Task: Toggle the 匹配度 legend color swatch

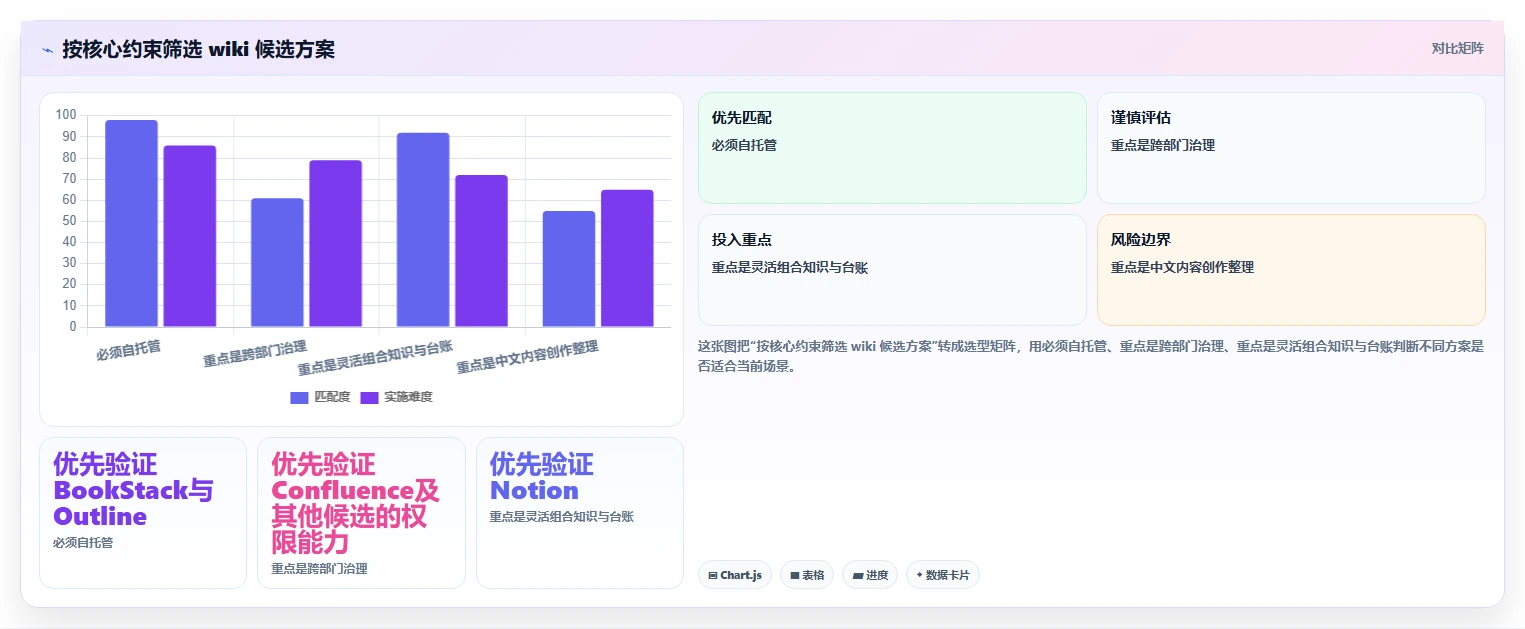Action: 300,397
